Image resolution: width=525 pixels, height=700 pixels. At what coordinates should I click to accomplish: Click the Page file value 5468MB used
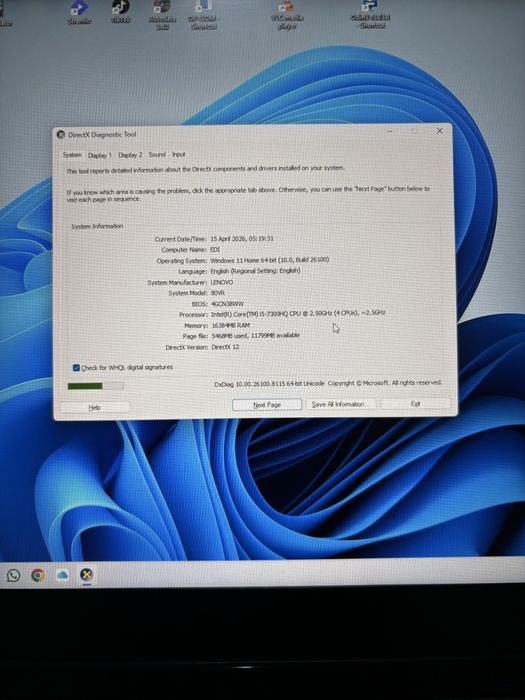pyautogui.click(x=255, y=336)
